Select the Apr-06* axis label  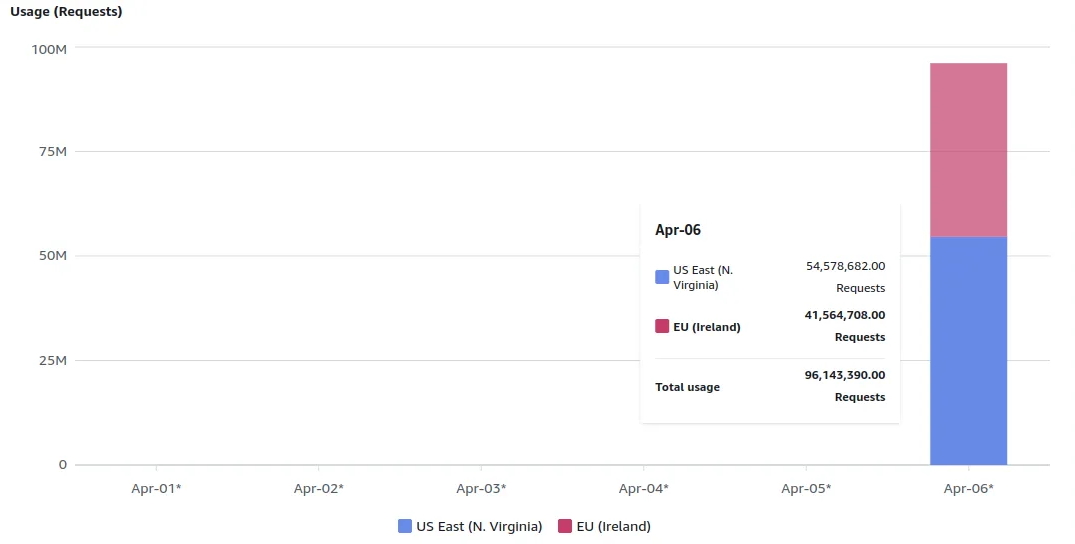(x=969, y=488)
